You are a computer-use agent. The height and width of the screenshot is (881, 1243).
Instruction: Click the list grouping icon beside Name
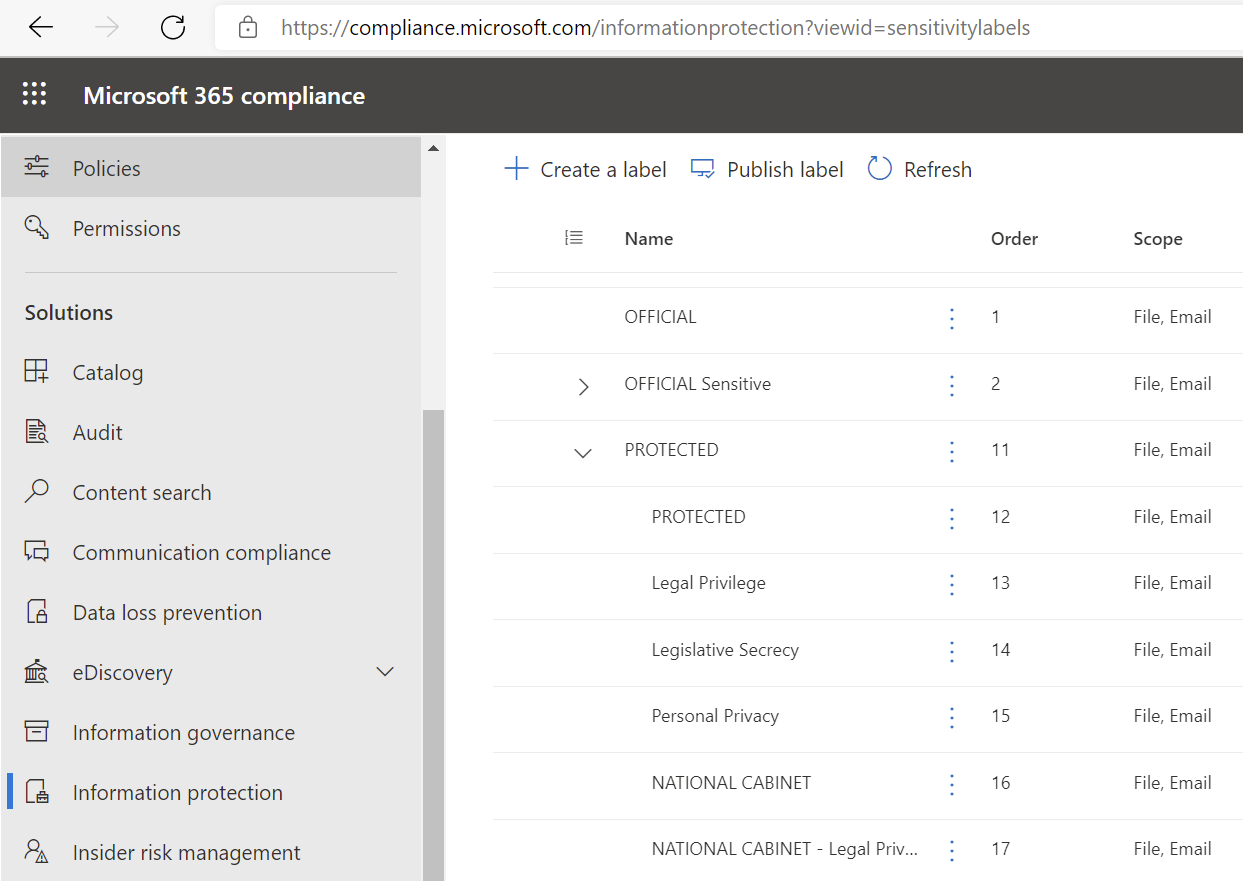574,238
